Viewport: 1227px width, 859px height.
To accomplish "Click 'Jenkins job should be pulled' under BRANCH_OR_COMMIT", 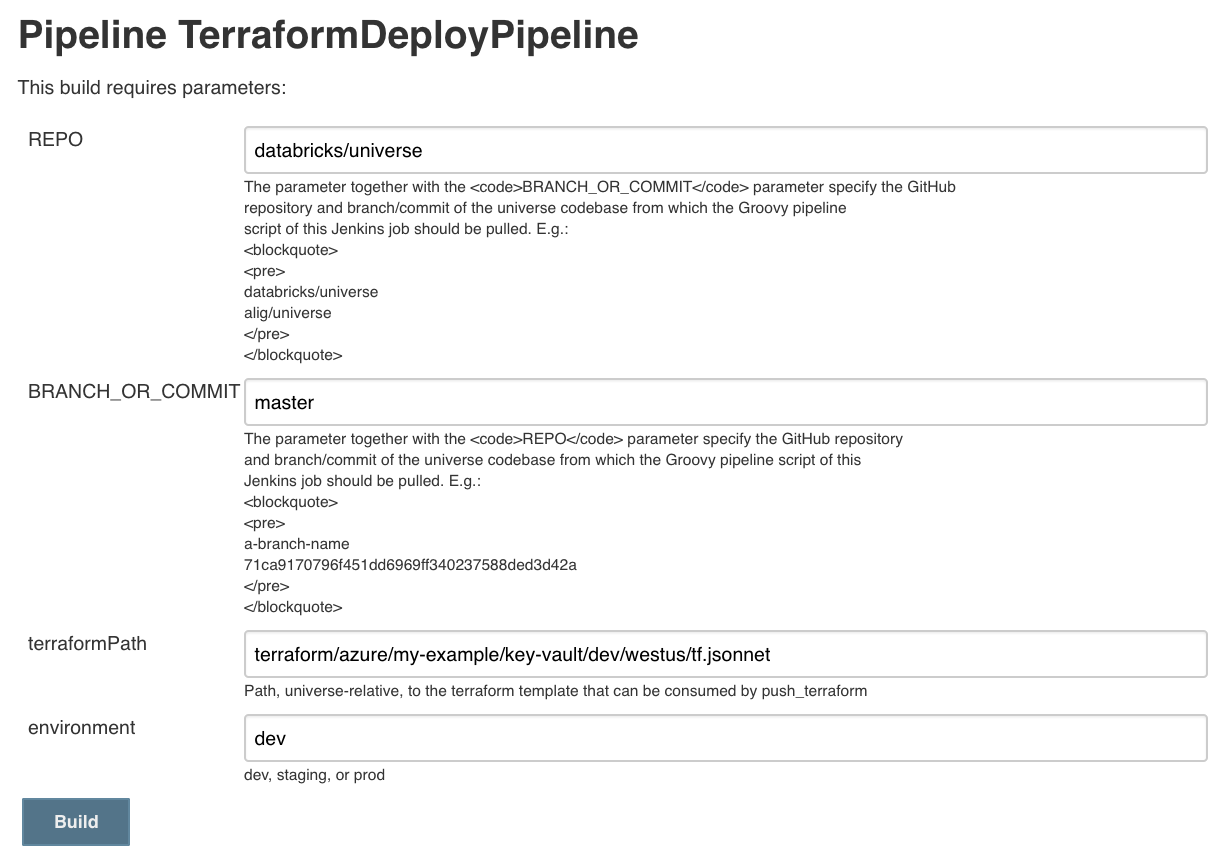I will pos(347,481).
